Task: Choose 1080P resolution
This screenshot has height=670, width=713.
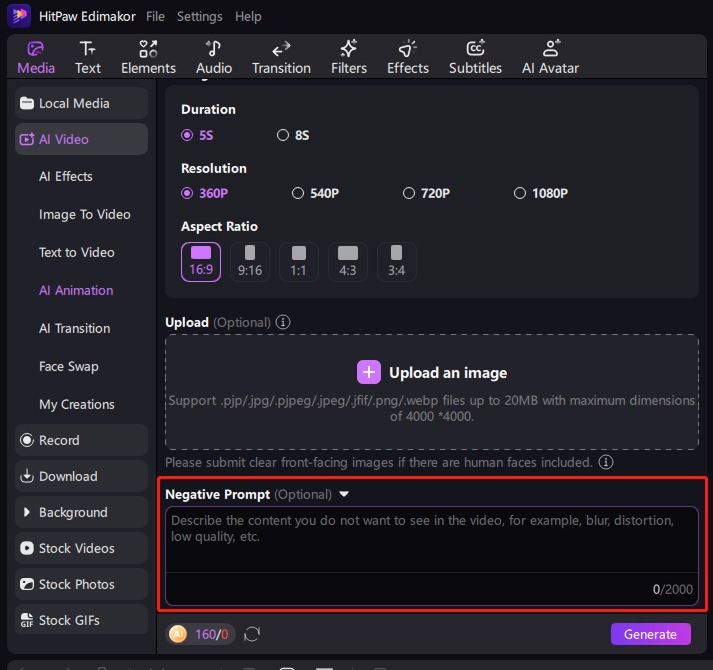Action: tap(541, 193)
